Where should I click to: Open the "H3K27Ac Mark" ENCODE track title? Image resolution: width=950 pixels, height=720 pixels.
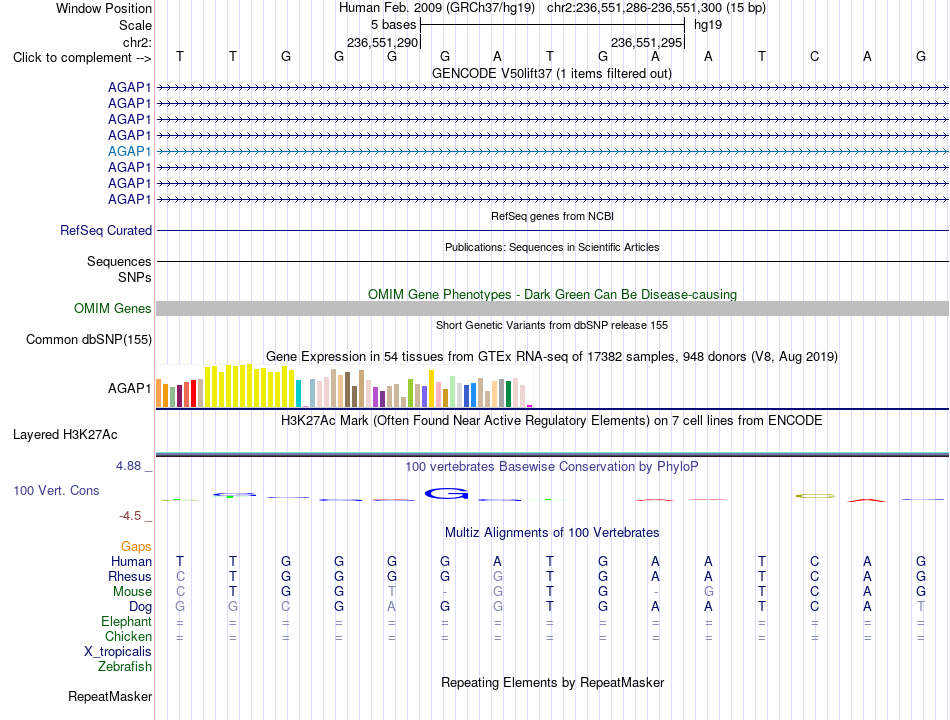pyautogui.click(x=552, y=421)
